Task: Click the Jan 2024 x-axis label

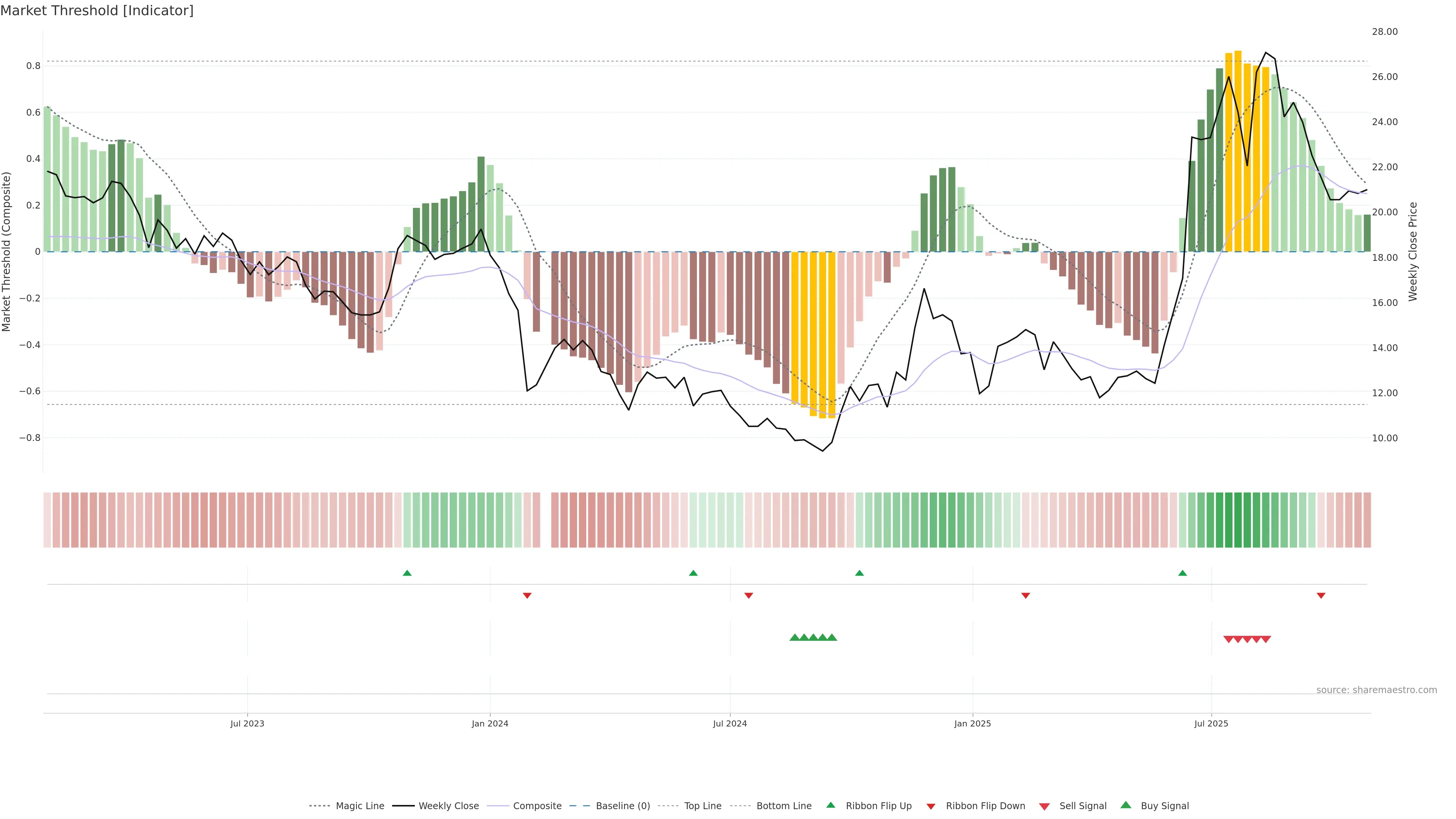Action: click(490, 723)
